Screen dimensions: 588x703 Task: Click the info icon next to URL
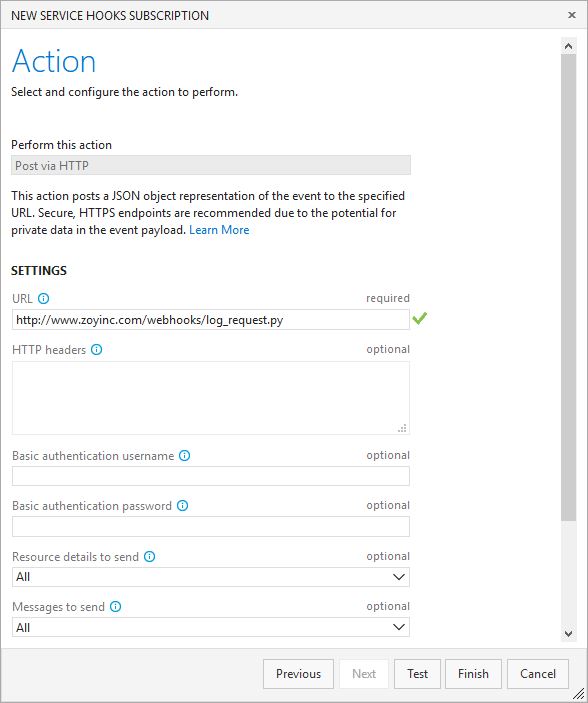tap(44, 299)
